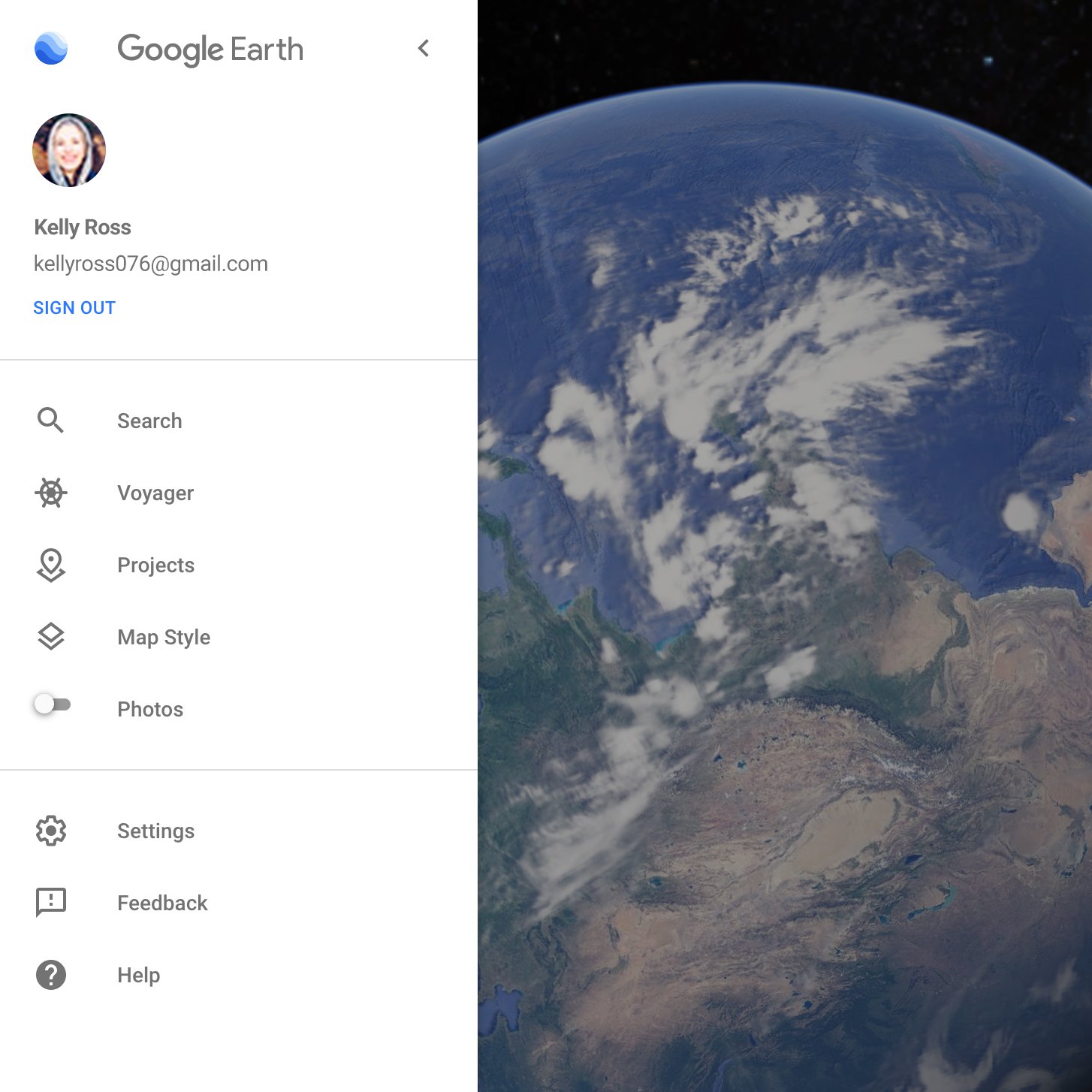This screenshot has height=1092, width=1092.
Task: Click the Feedback speech bubble icon
Action: point(51,903)
